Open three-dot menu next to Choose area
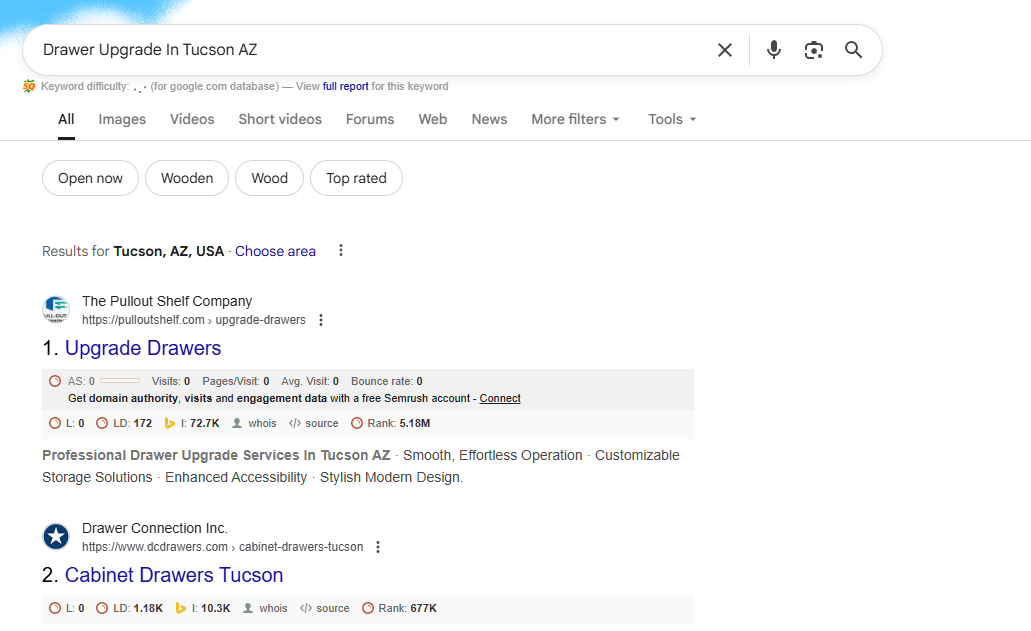The image size is (1031, 631). click(x=341, y=251)
